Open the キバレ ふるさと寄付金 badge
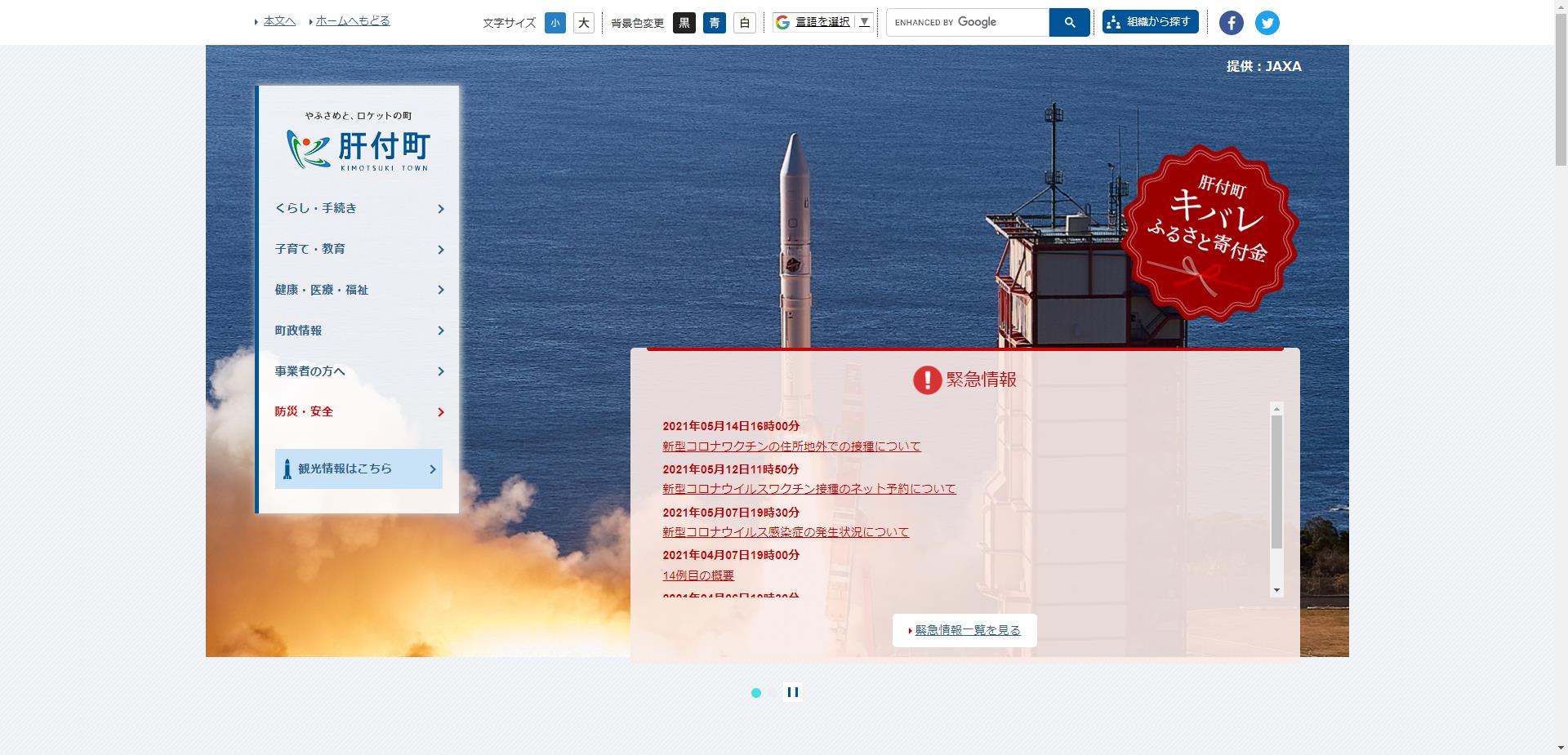1568x755 pixels. [x=1209, y=233]
